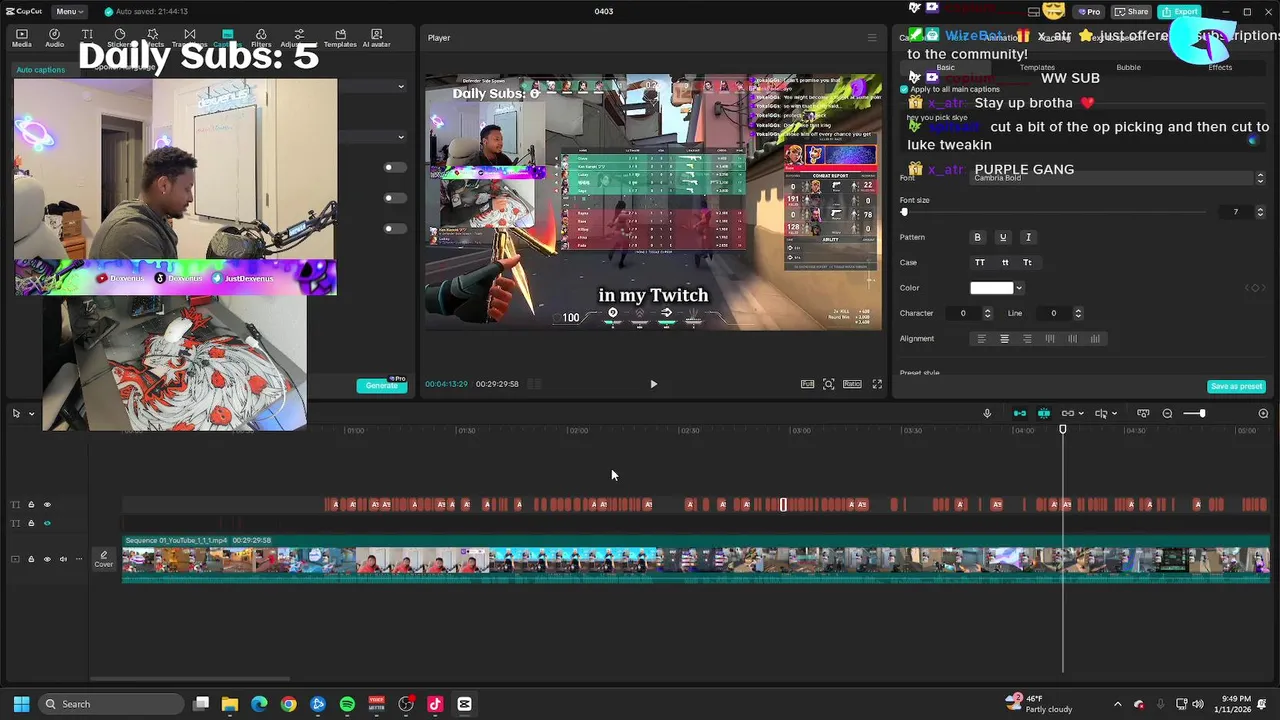This screenshot has width=1280, height=720.
Task: Click the Pro badge button
Action: (1088, 11)
